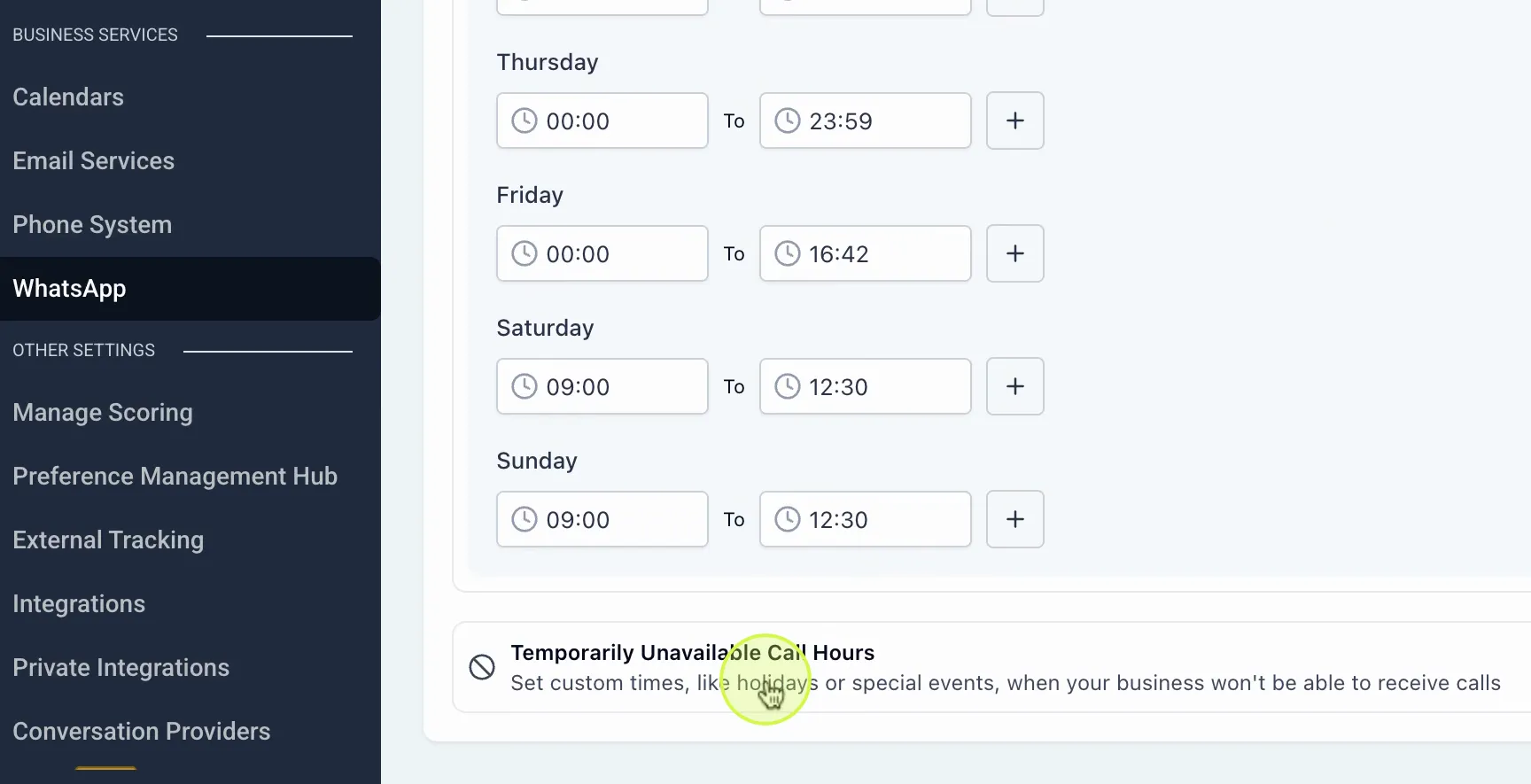The width and height of the screenshot is (1531, 784).
Task: Navigate to External Tracking
Action: pyautogui.click(x=108, y=539)
